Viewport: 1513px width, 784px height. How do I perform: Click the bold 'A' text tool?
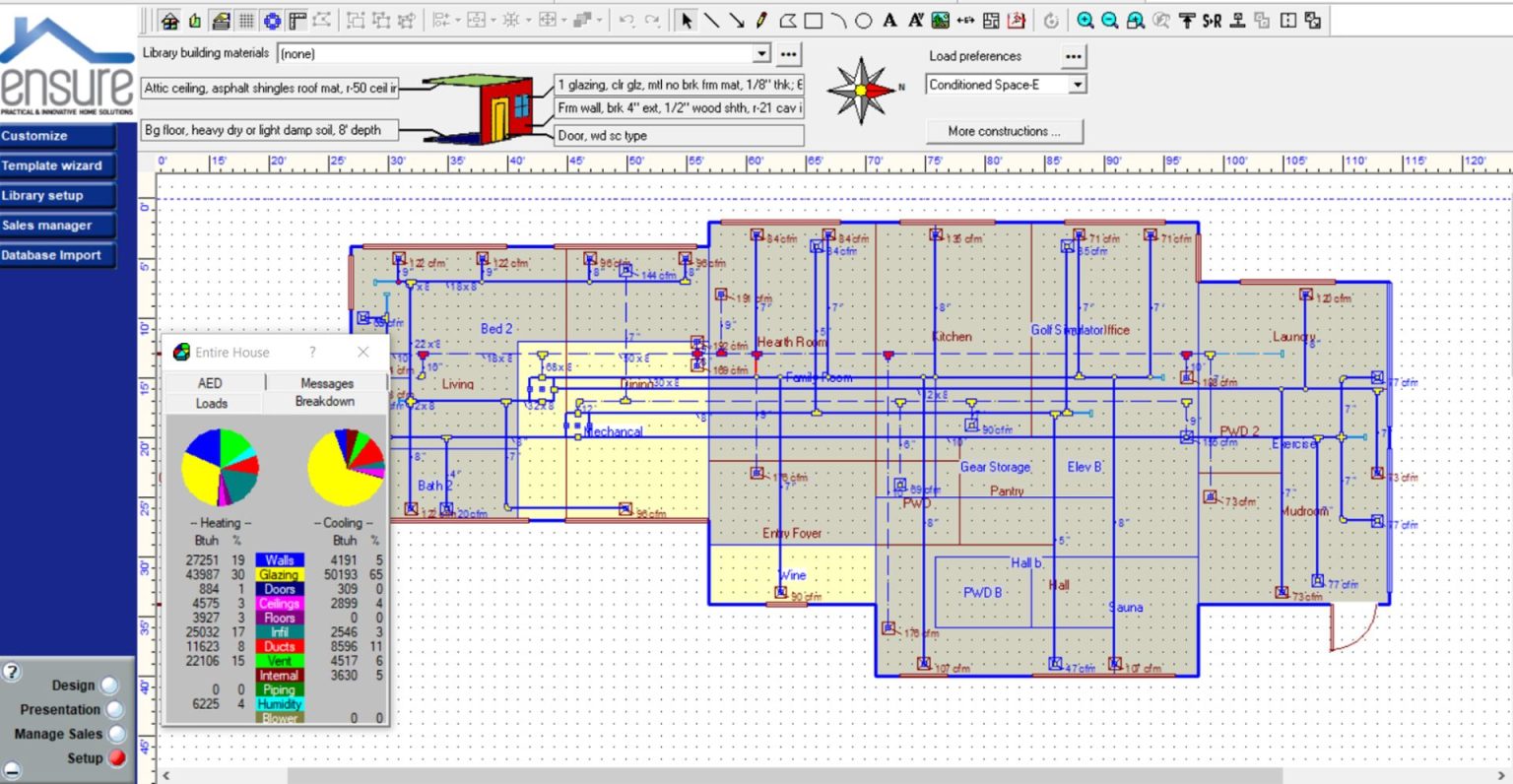pyautogui.click(x=889, y=20)
